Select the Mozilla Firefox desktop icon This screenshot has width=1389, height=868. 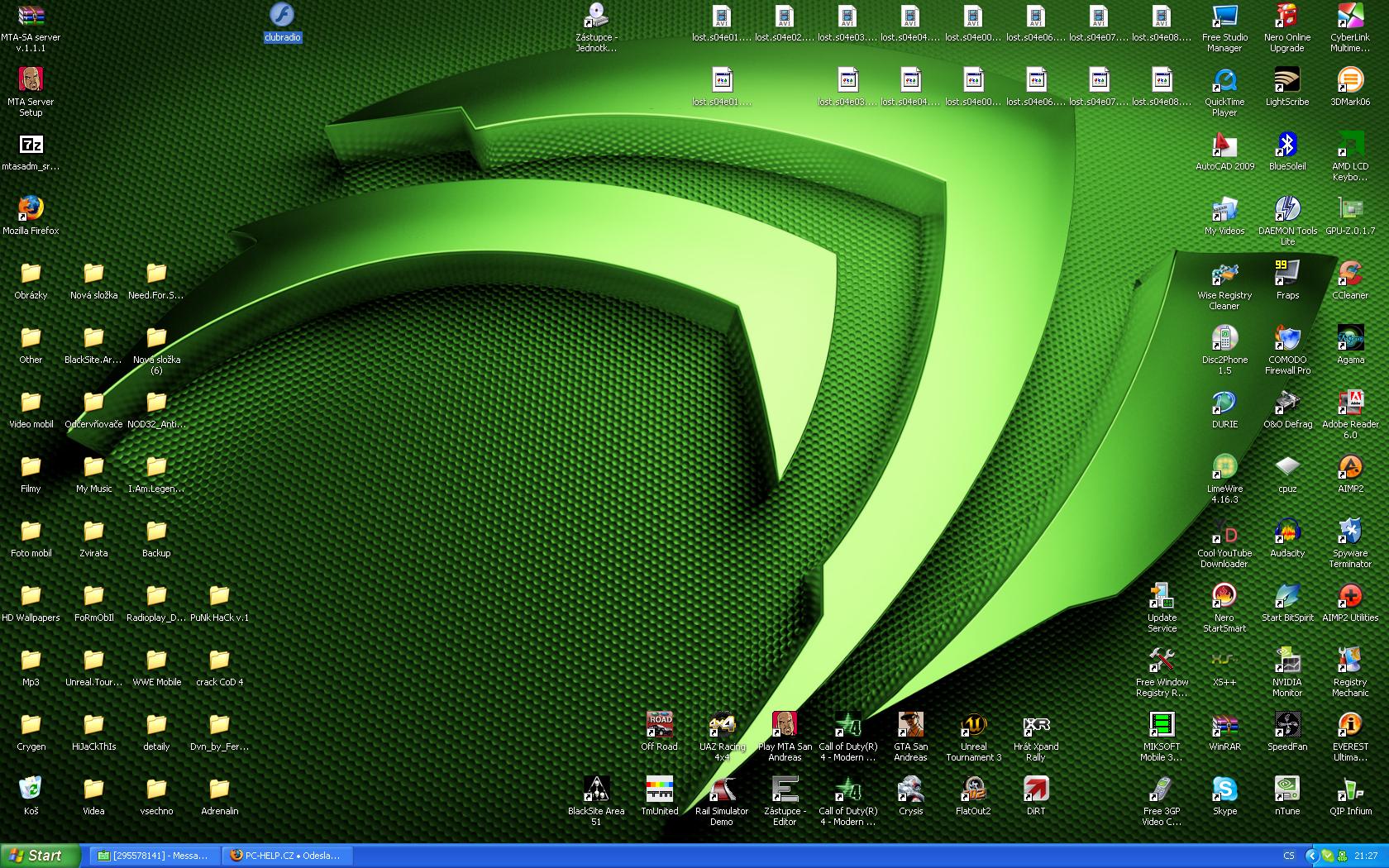point(31,209)
